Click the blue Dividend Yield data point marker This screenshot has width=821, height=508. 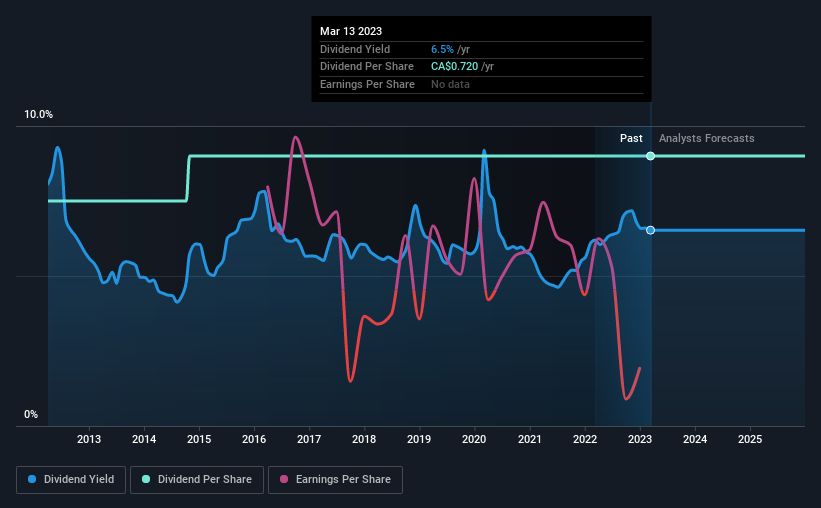(650, 230)
